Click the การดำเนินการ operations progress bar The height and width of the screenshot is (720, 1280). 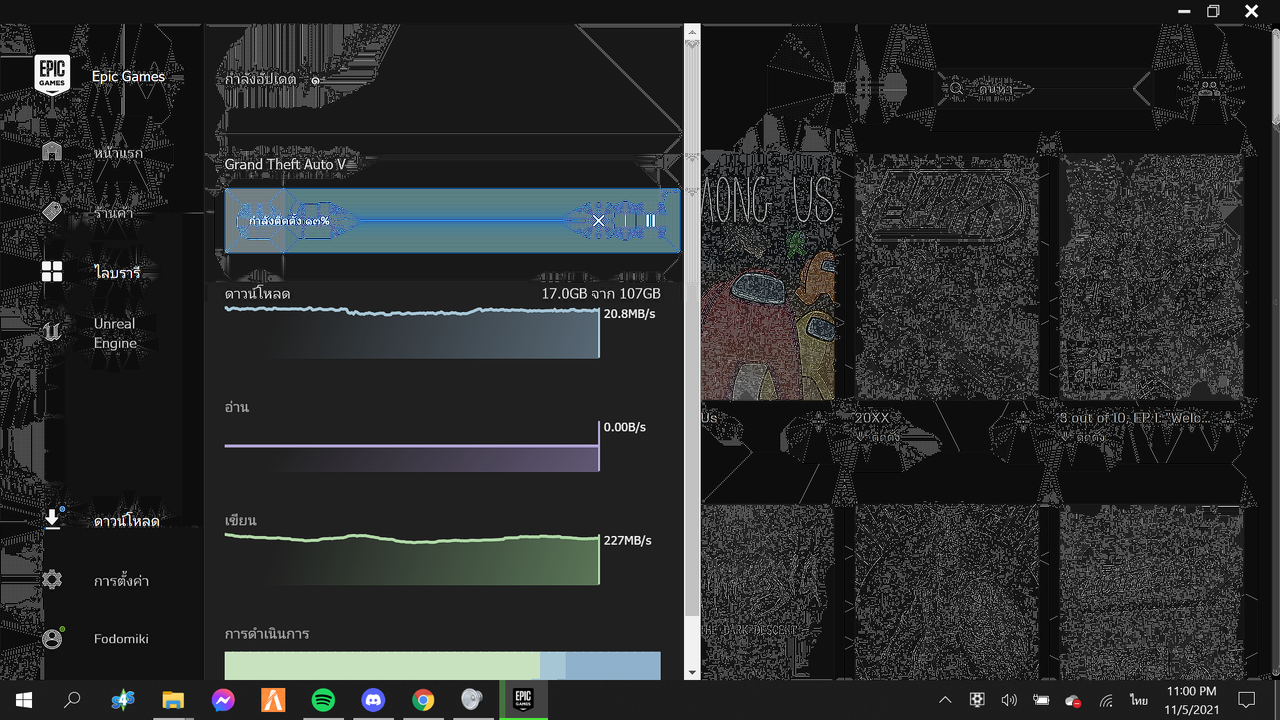point(442,666)
